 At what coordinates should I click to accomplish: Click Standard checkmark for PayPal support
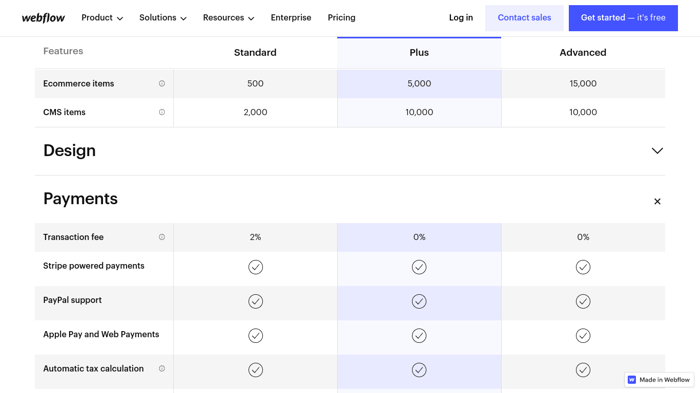(x=255, y=301)
